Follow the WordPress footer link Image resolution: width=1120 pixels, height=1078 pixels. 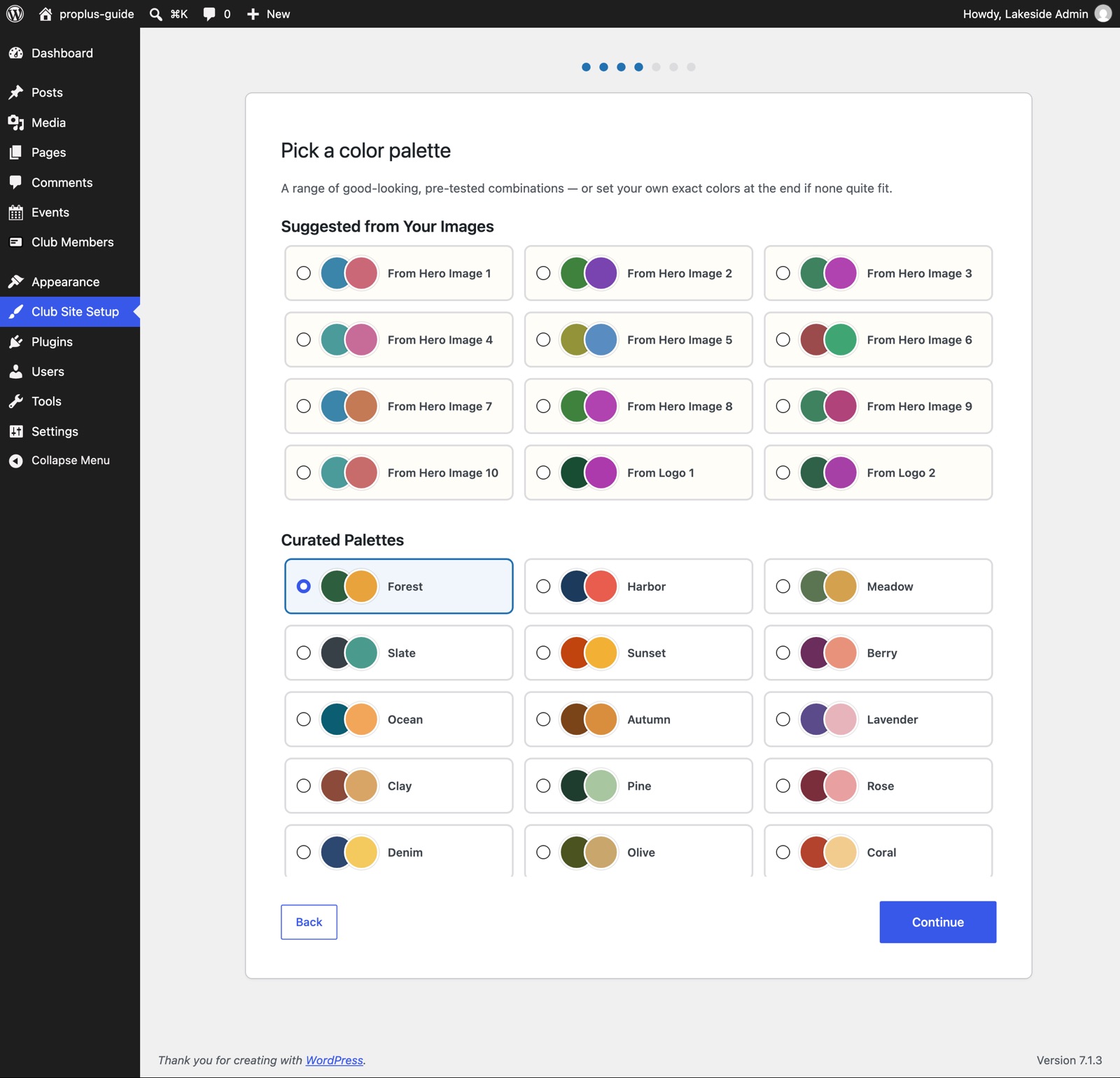(335, 1060)
